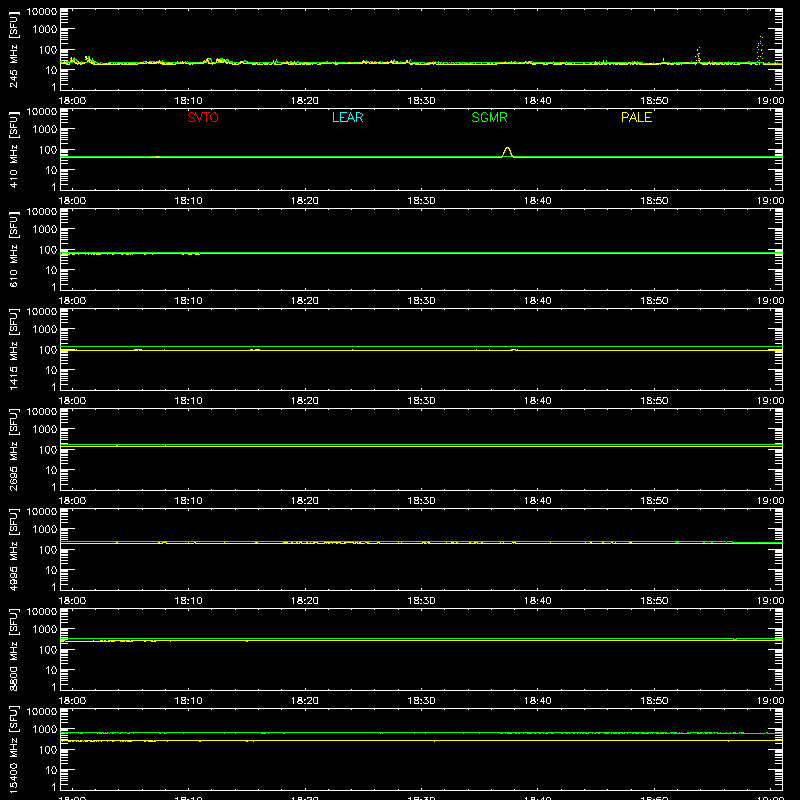Click the green SGMR trace in 15400 MHz panel
Screen dimensions: 800x800
point(421,733)
